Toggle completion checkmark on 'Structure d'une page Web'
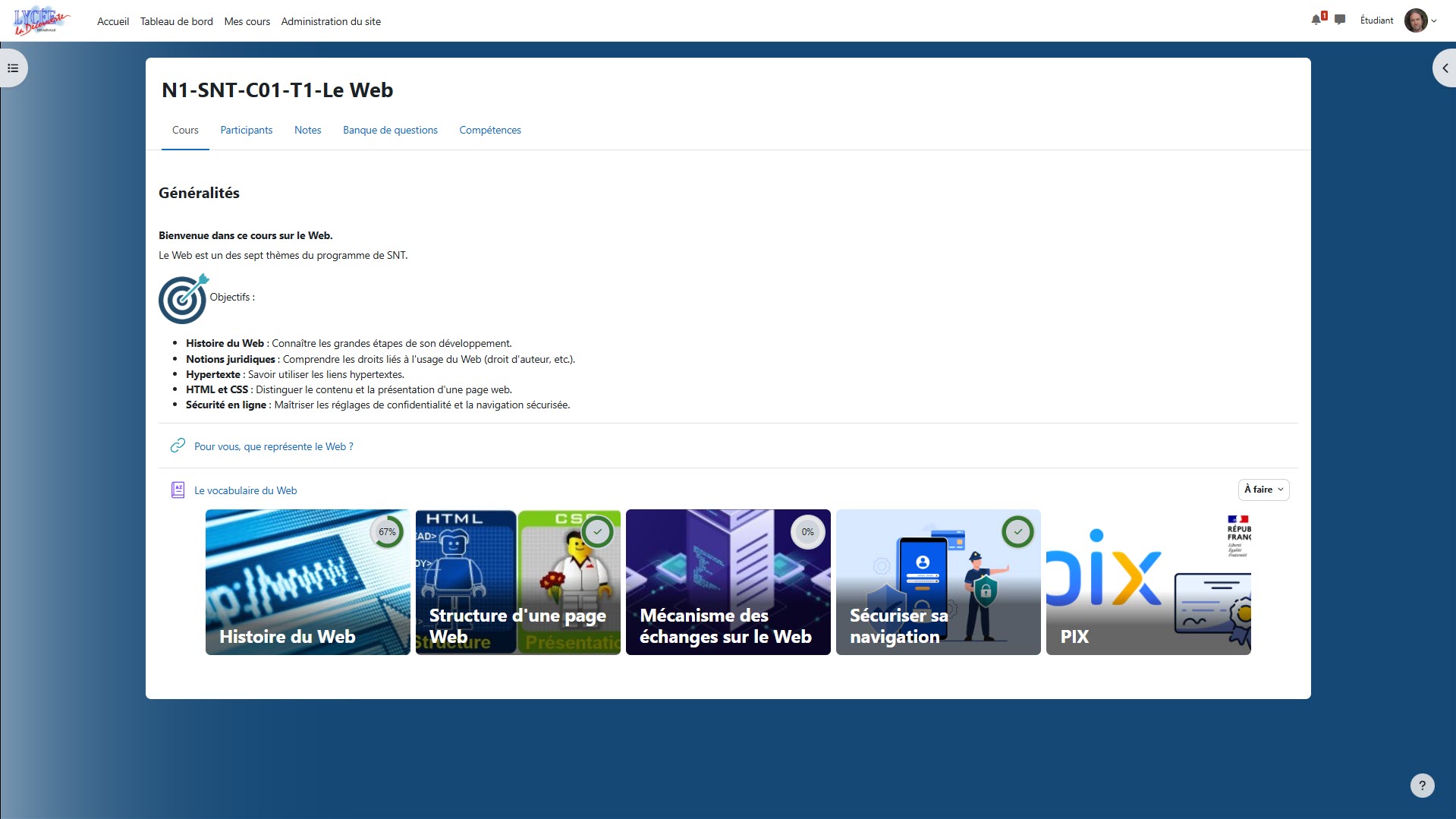Image resolution: width=1456 pixels, height=819 pixels. [597, 532]
